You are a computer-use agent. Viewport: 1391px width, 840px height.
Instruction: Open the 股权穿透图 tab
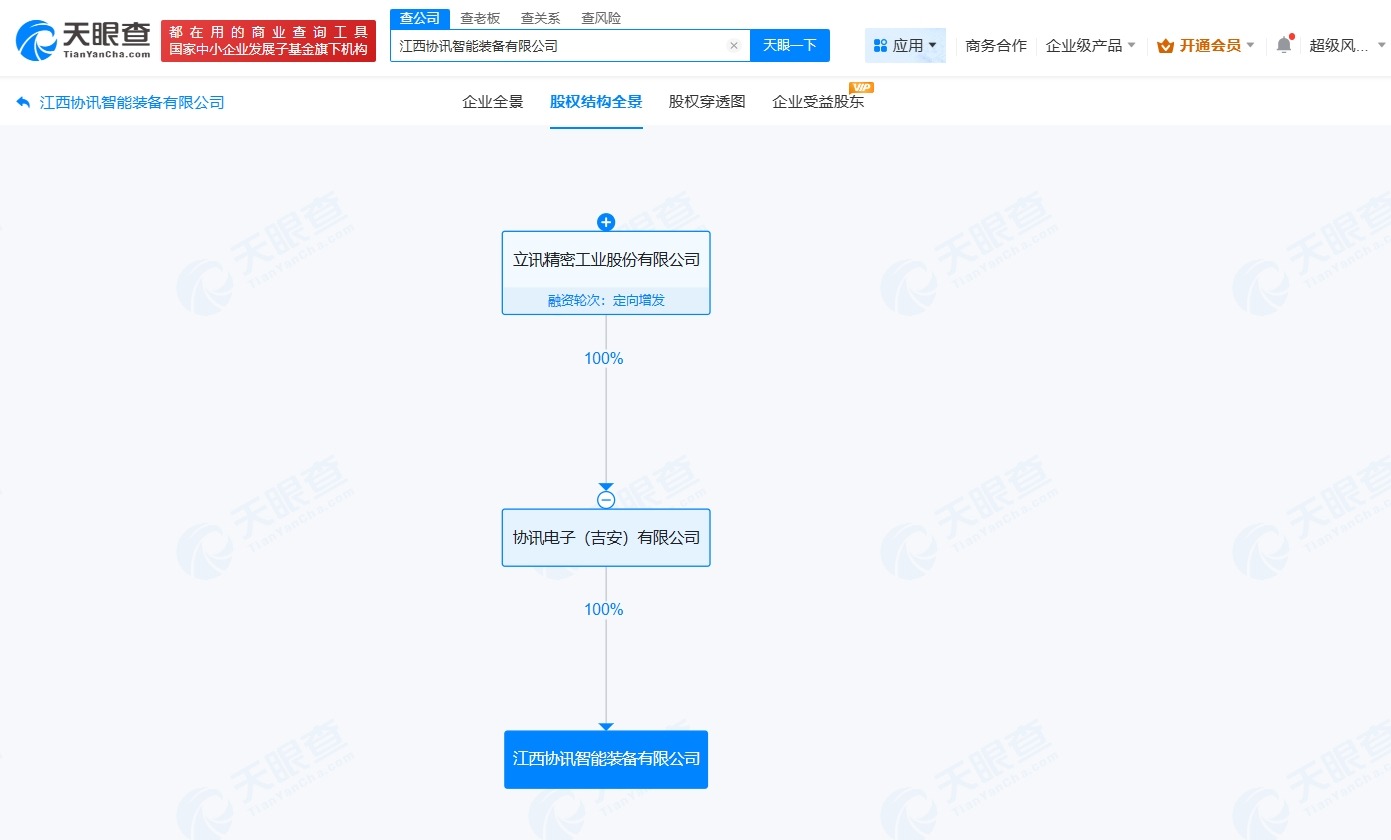(706, 101)
